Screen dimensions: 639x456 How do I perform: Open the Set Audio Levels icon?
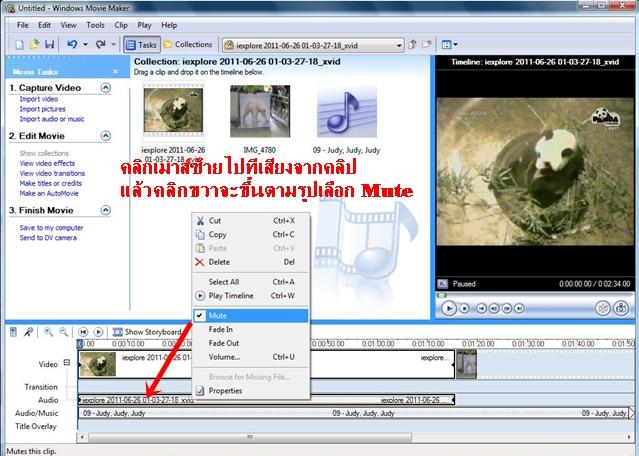click(x=13, y=332)
